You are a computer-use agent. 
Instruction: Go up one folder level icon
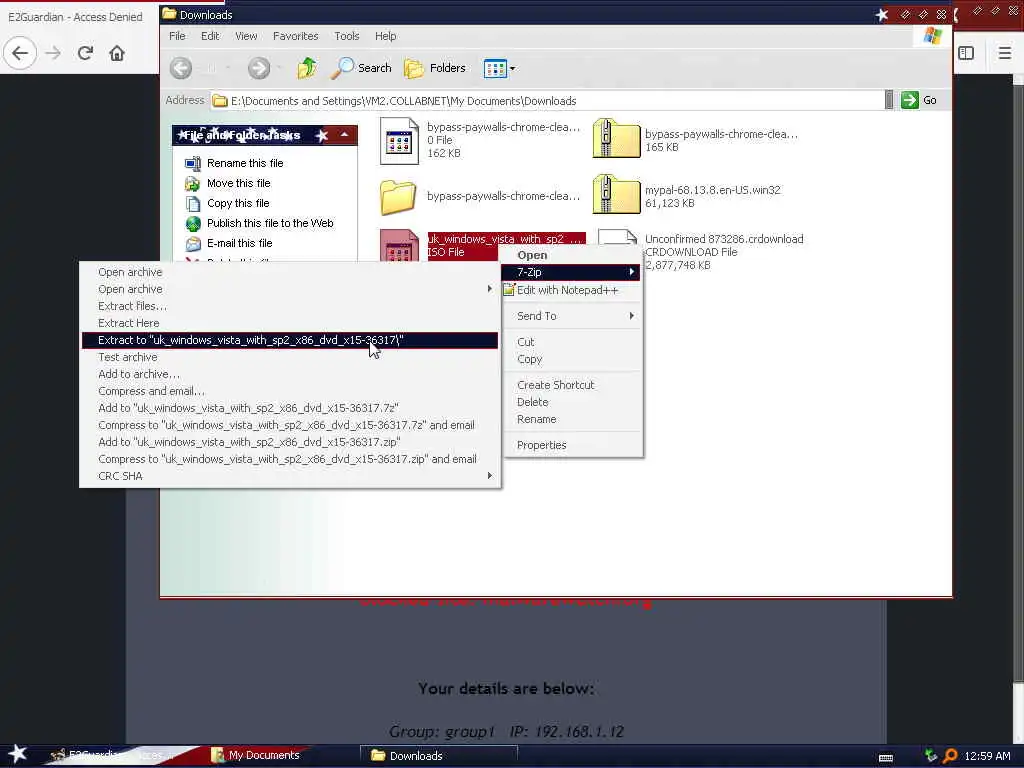(x=307, y=68)
